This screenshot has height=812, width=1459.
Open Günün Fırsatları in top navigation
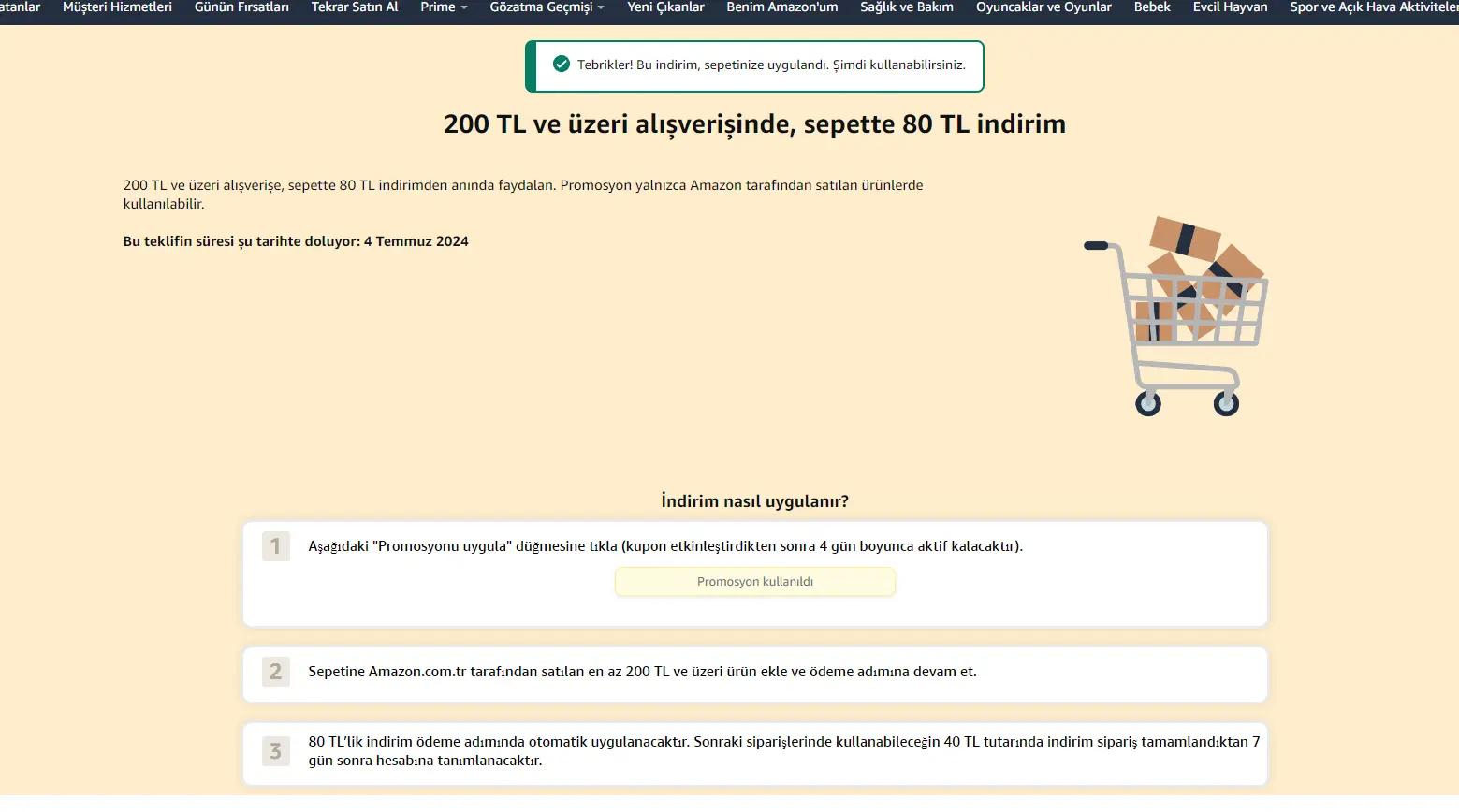coord(241,7)
